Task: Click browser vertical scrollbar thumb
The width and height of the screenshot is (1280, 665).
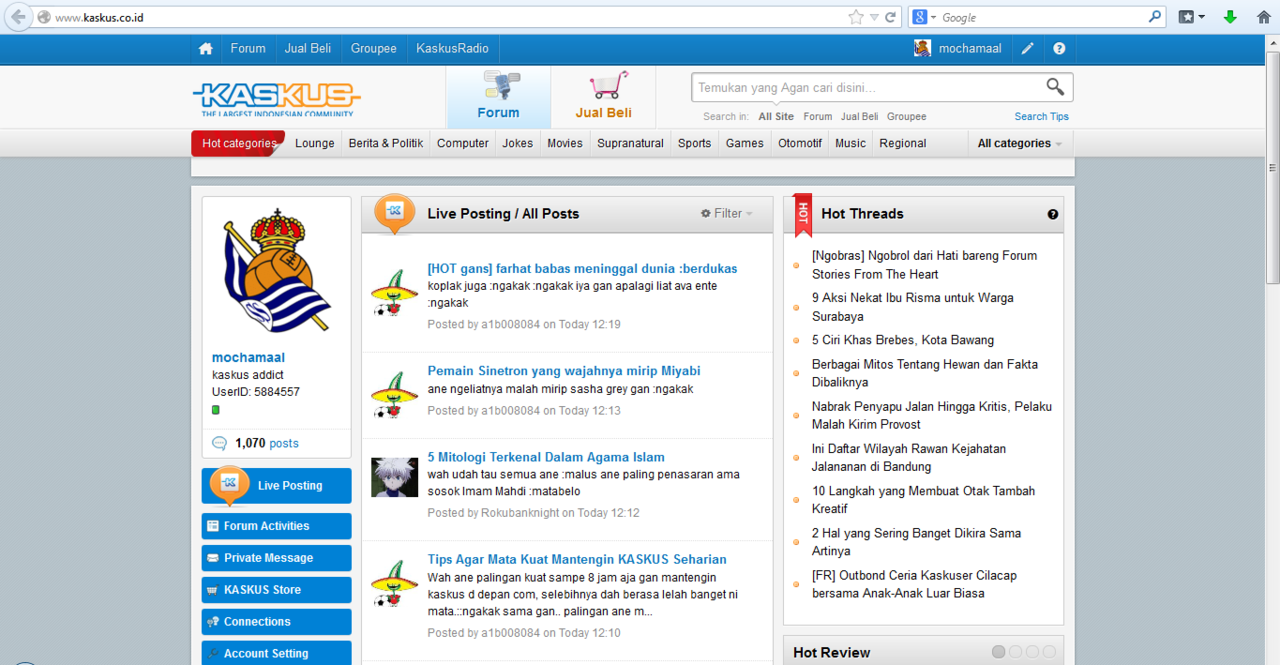Action: [1272, 168]
